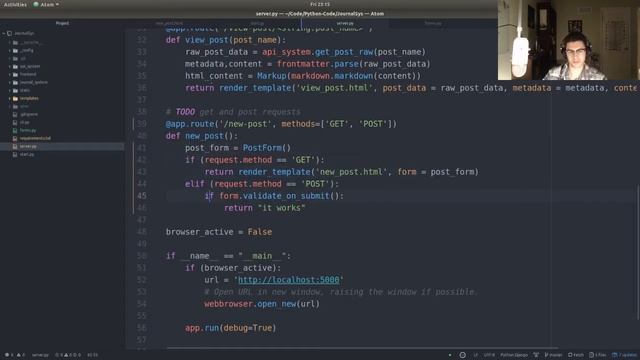Expand the __pycache__ folder
This screenshot has width=640, height=360.
pos(10,42)
